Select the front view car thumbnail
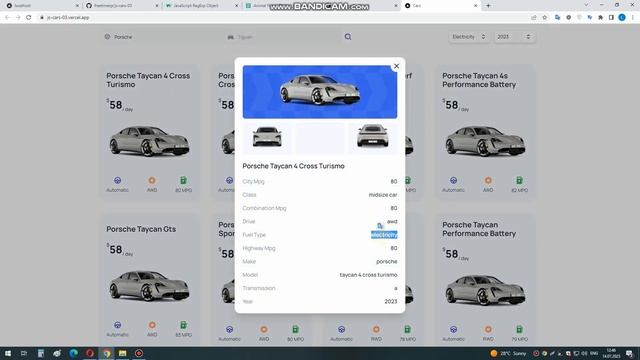Viewport: 640px width, 360px height. 267,137
